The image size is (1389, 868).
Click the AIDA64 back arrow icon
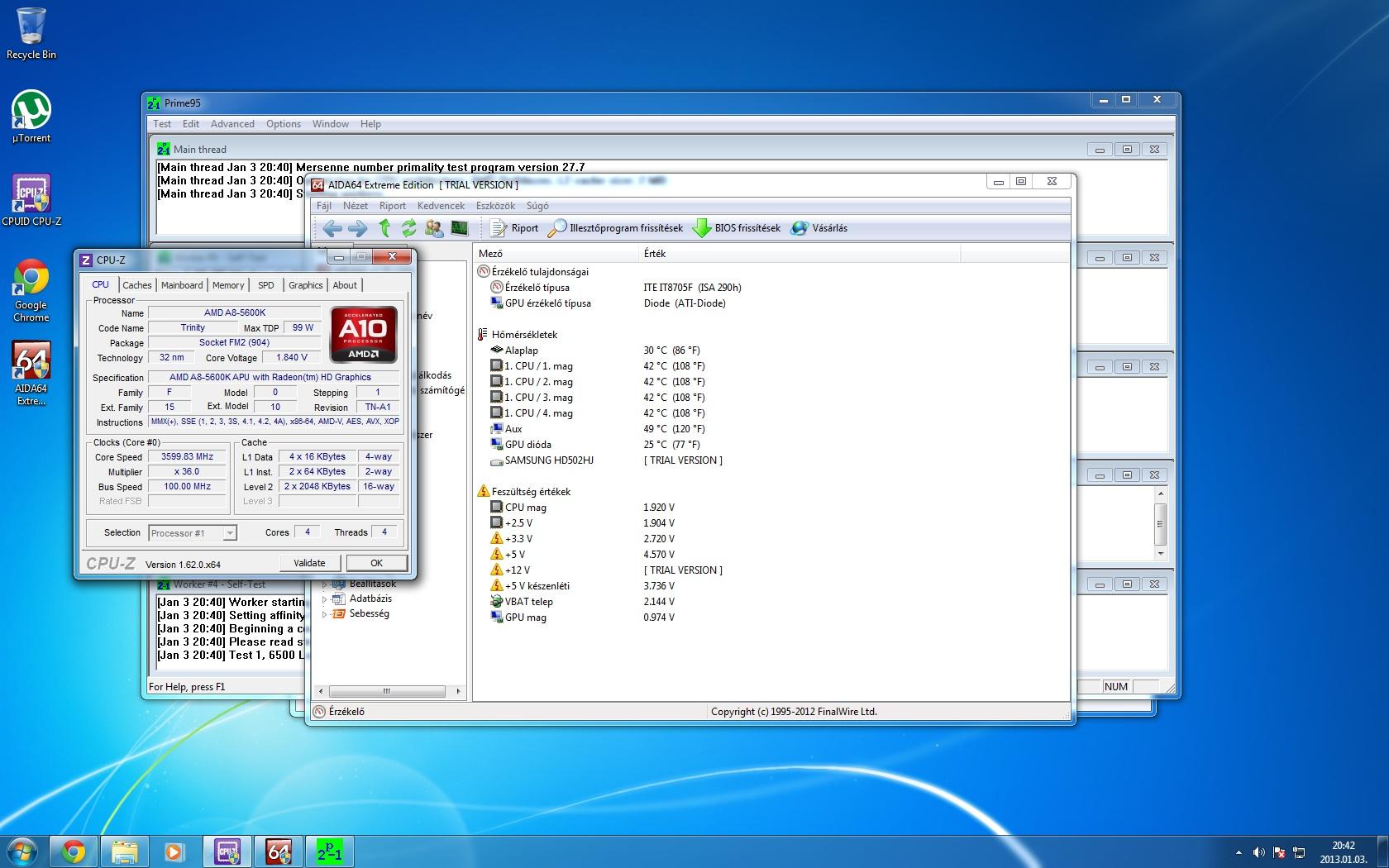pos(332,228)
